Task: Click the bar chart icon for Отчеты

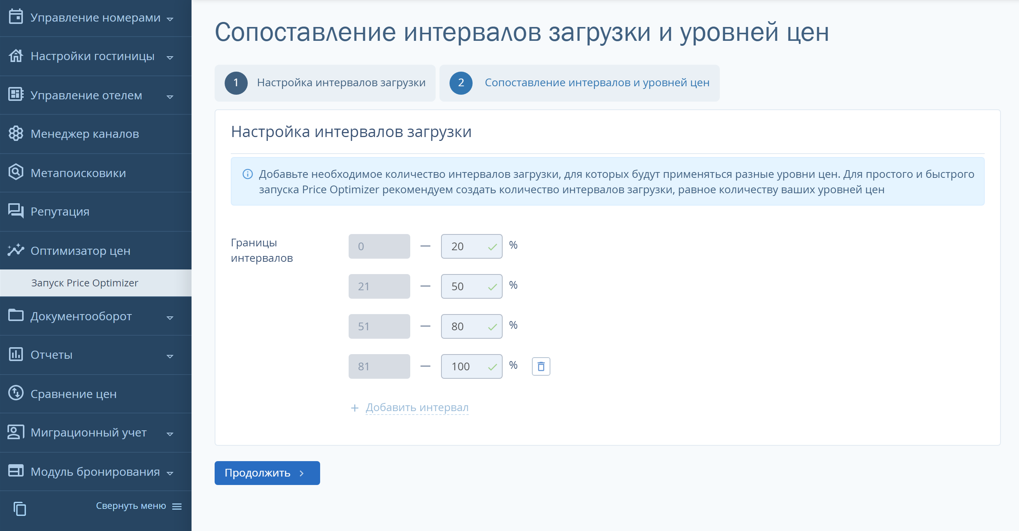Action: pyautogui.click(x=16, y=354)
